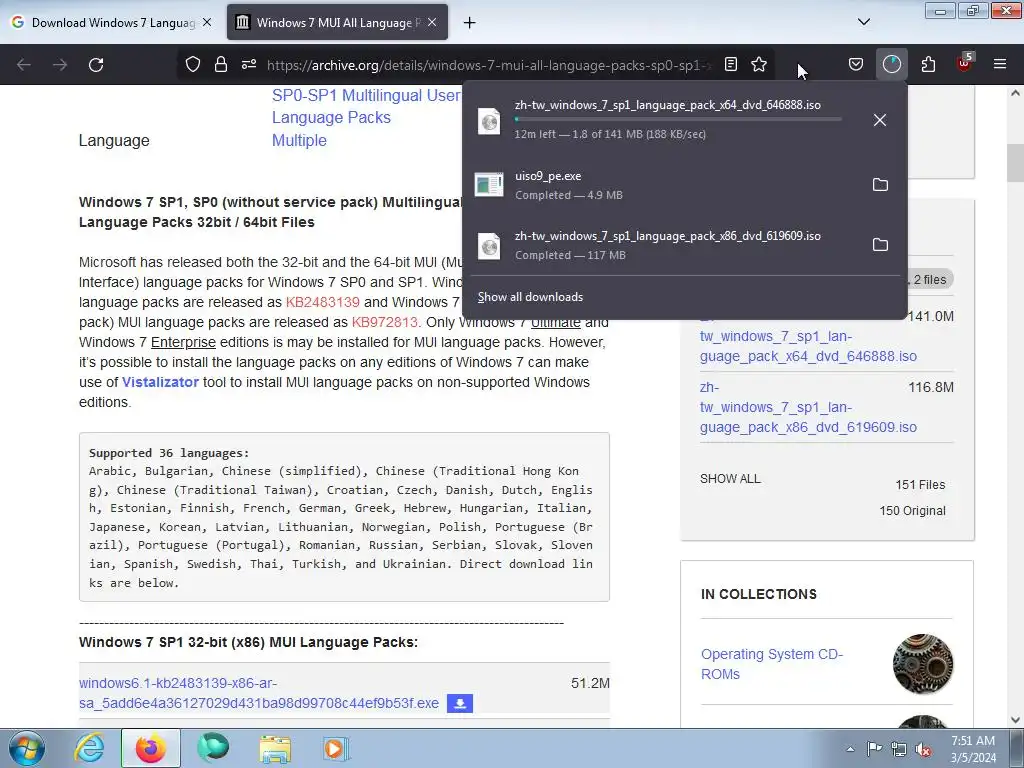Open the Language Packs topic link
1024x768 pixels.
[331, 118]
